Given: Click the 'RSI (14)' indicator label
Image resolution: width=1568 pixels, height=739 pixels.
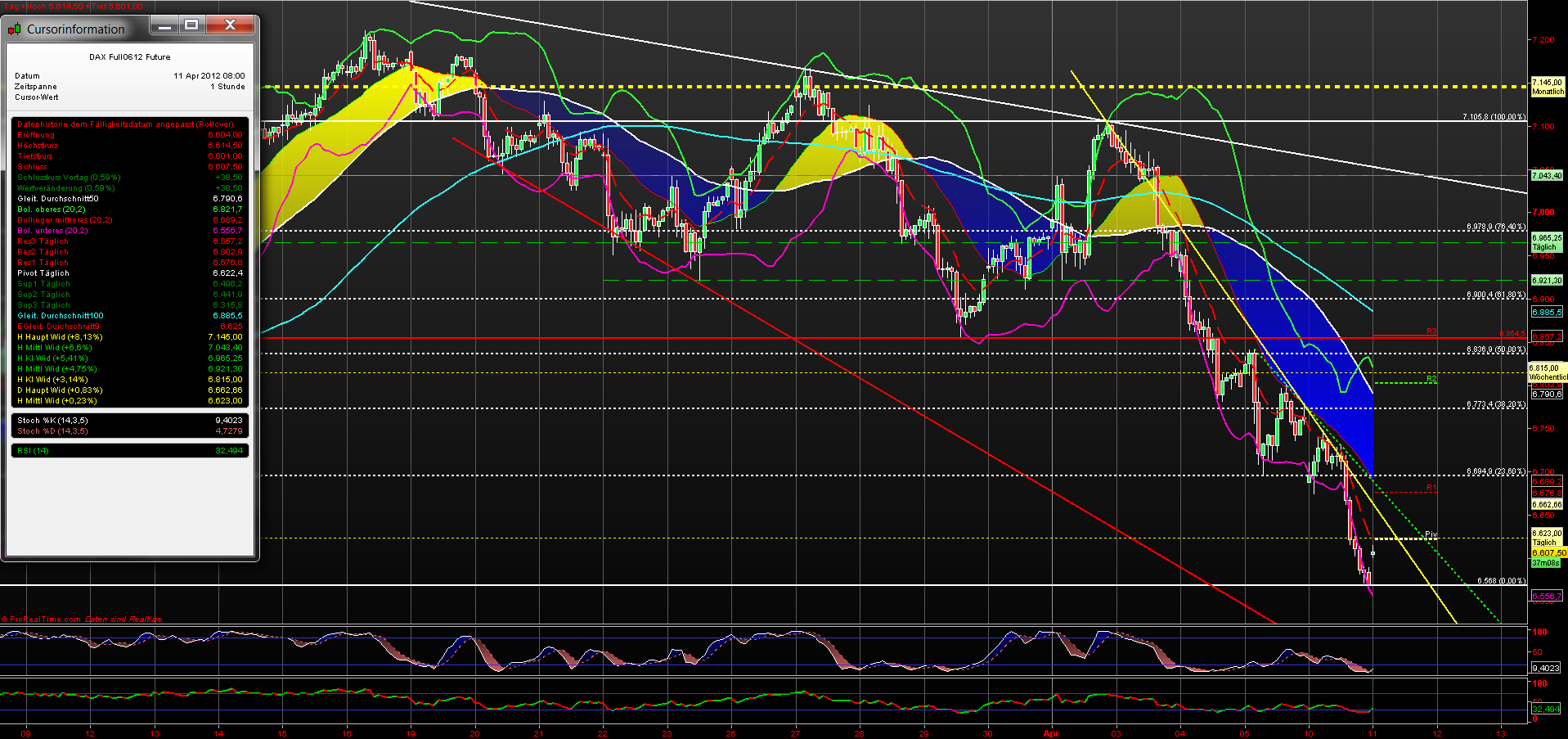Looking at the screenshot, I should [33, 451].
